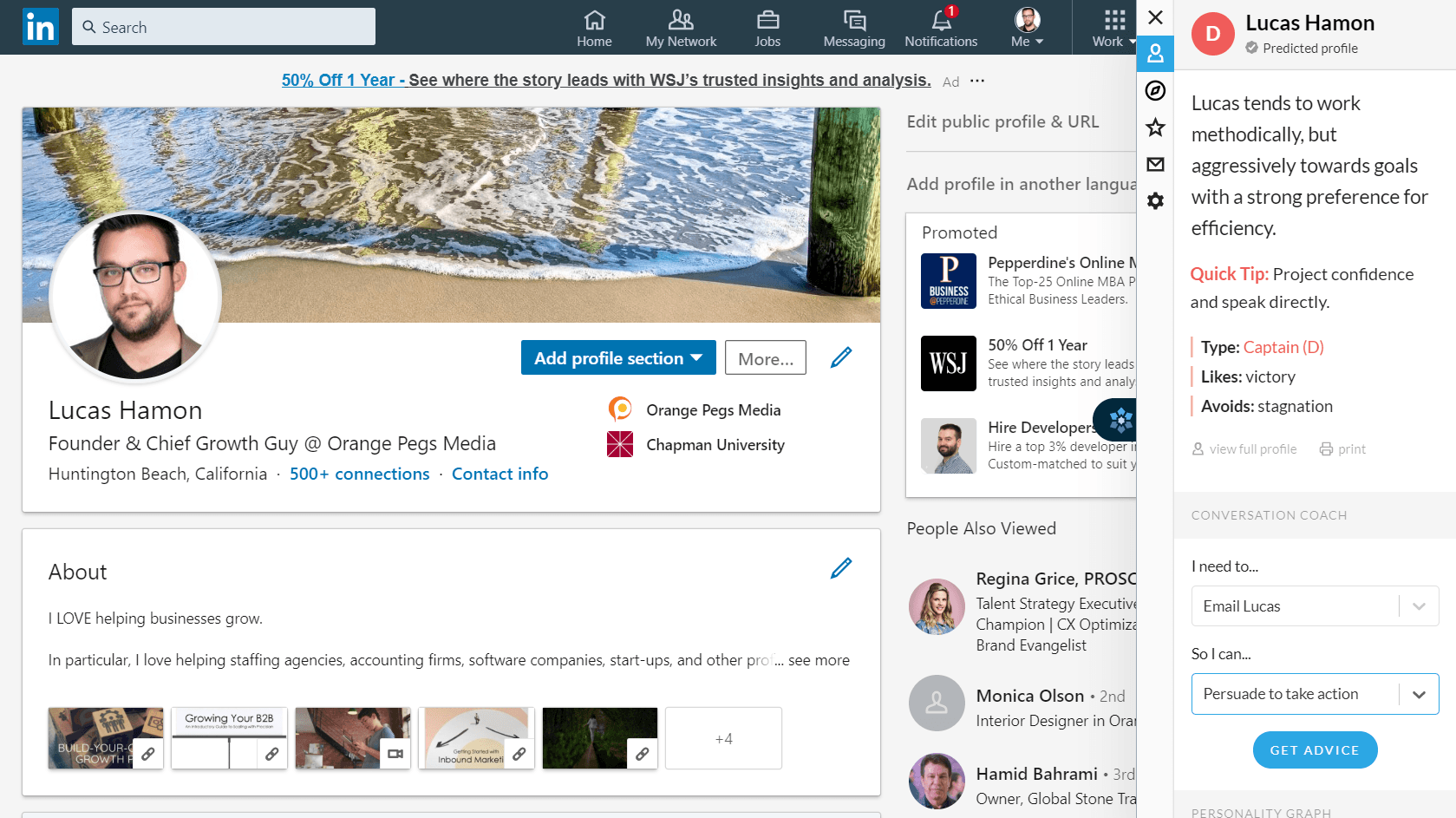Open the Jobs navigation item

click(767, 28)
